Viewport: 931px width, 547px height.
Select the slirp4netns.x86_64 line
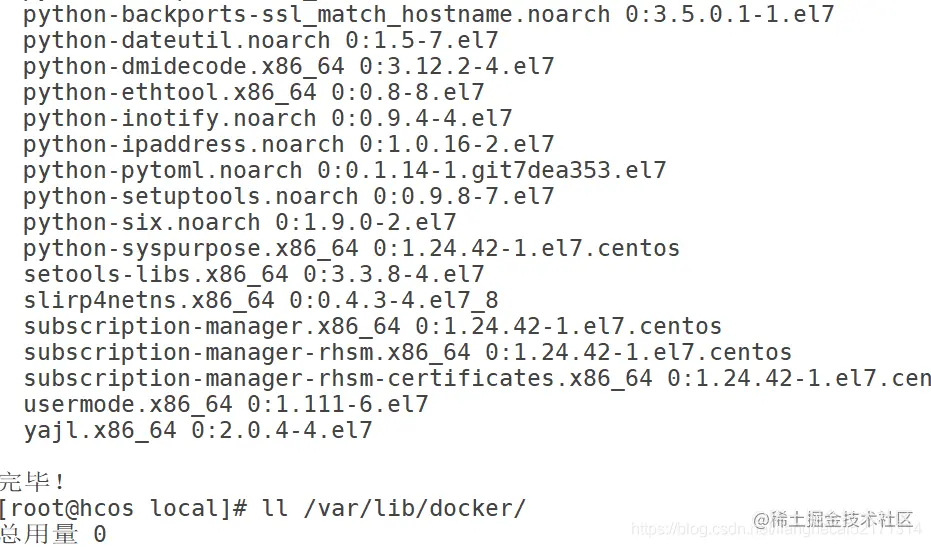point(260,301)
